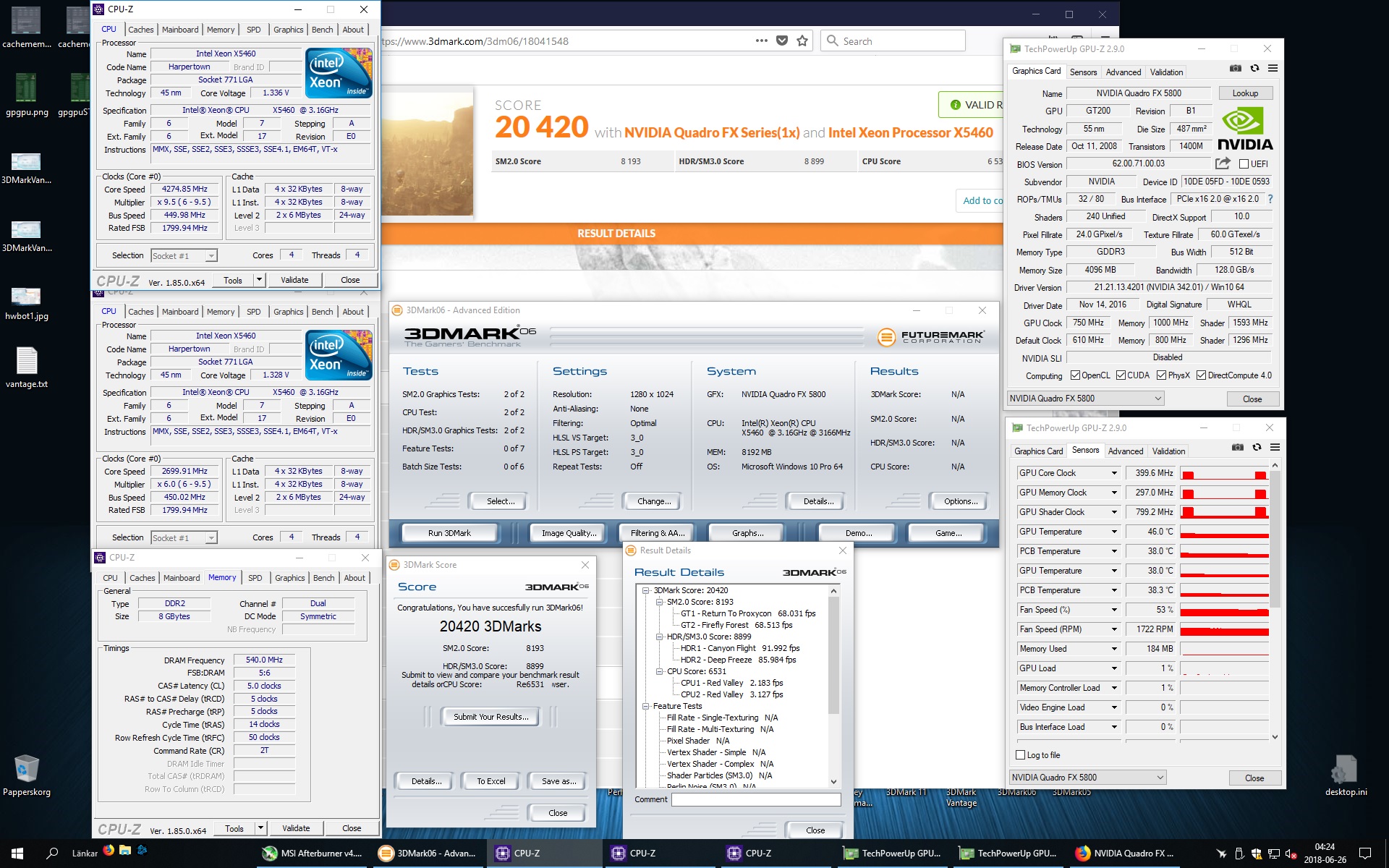Switch to Validation tab in GPU-Z Sensors window
The image size is (1389, 868).
click(x=1168, y=451)
